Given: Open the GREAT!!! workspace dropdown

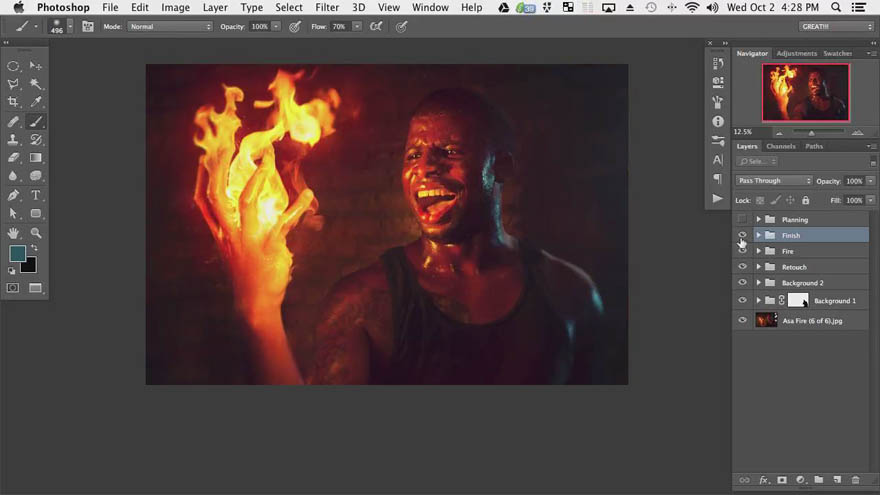Looking at the screenshot, I should [x=837, y=26].
